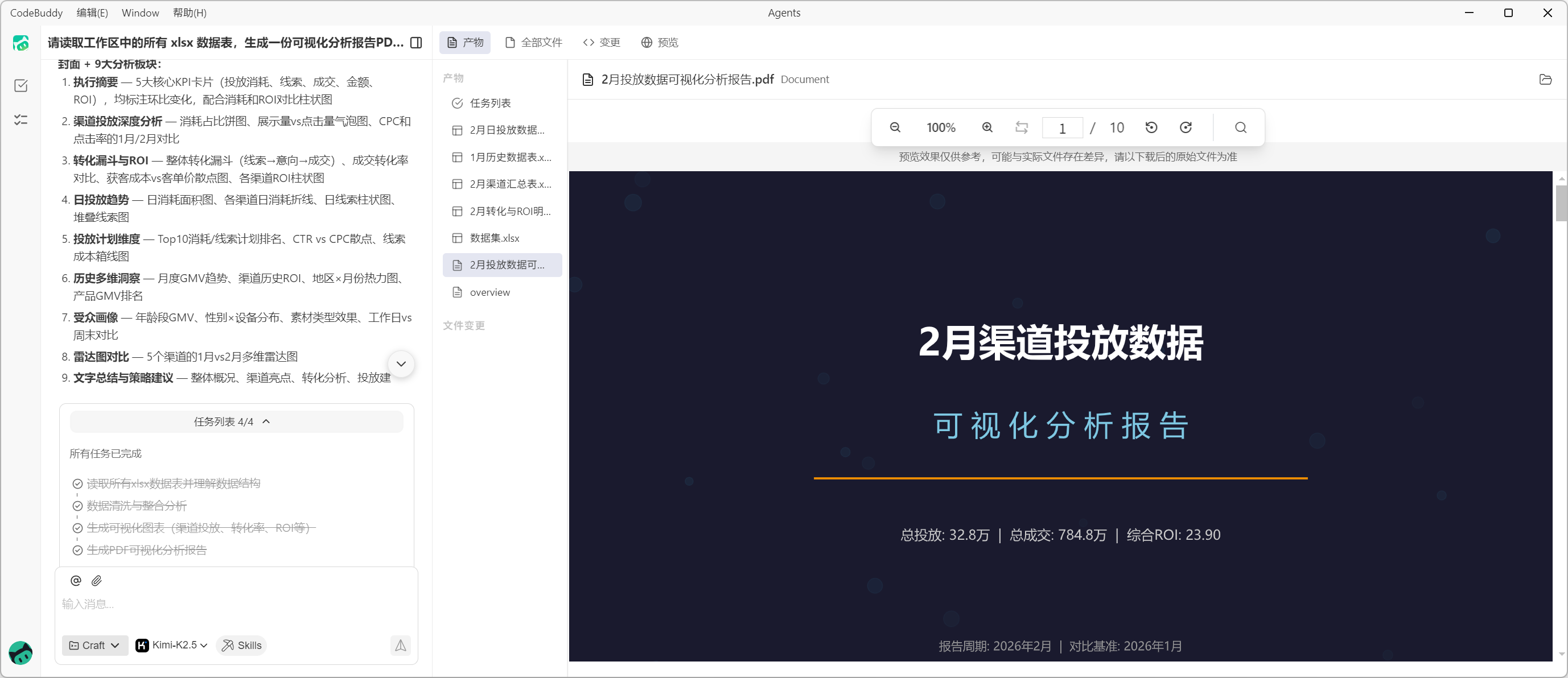
Task: Click the attach file paperclip icon
Action: (97, 581)
